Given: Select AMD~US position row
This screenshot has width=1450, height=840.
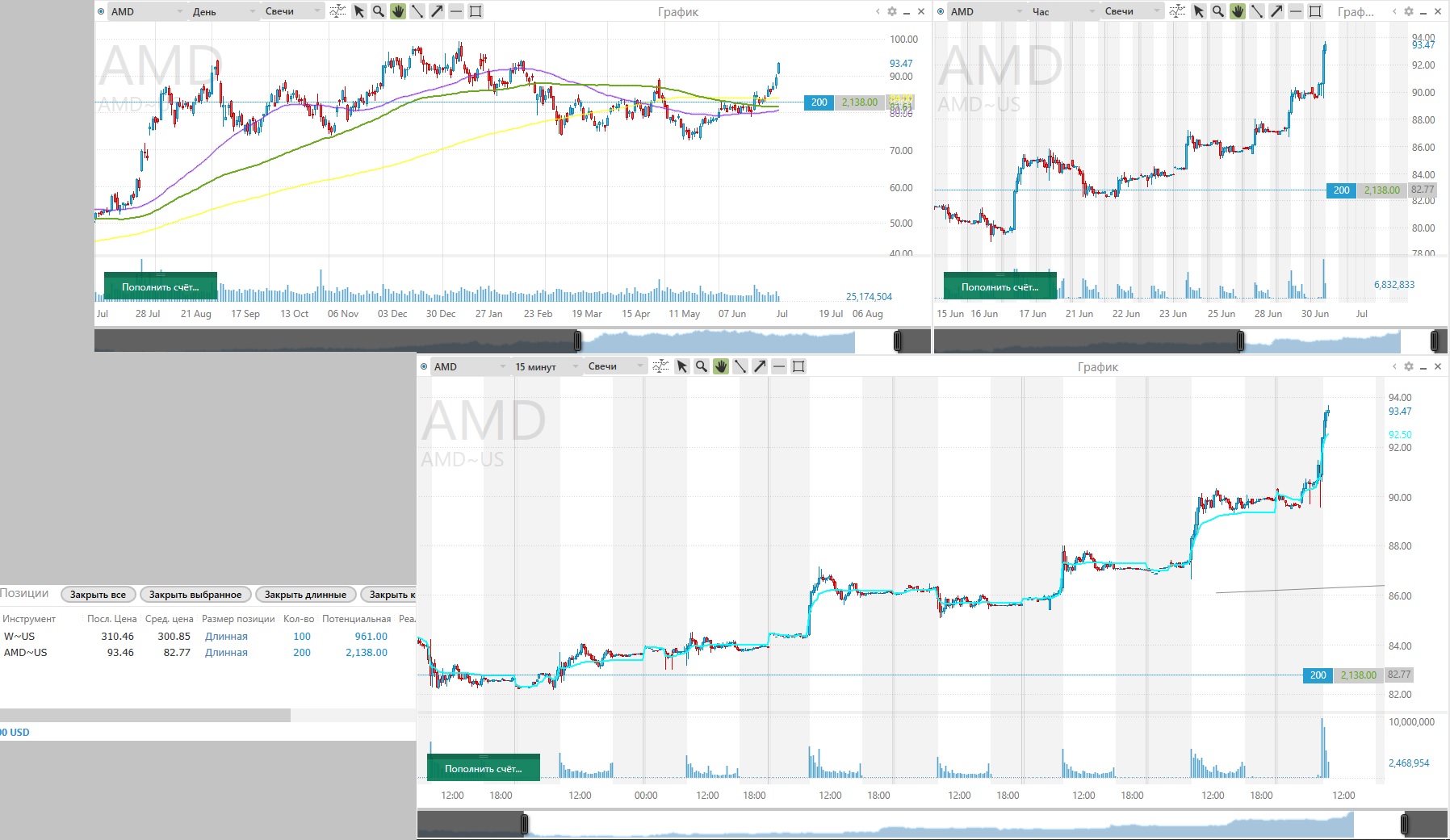Looking at the screenshot, I should (207, 652).
